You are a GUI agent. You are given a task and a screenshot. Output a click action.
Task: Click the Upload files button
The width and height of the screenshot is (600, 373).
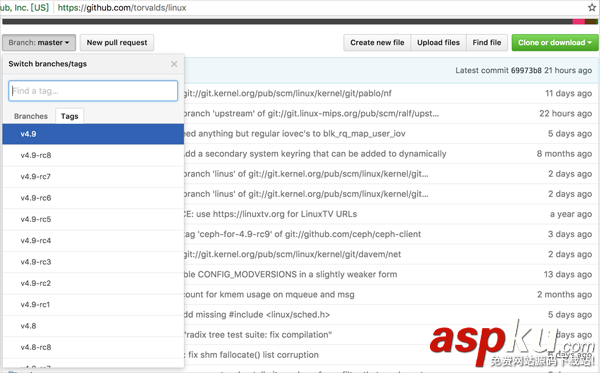click(x=439, y=42)
